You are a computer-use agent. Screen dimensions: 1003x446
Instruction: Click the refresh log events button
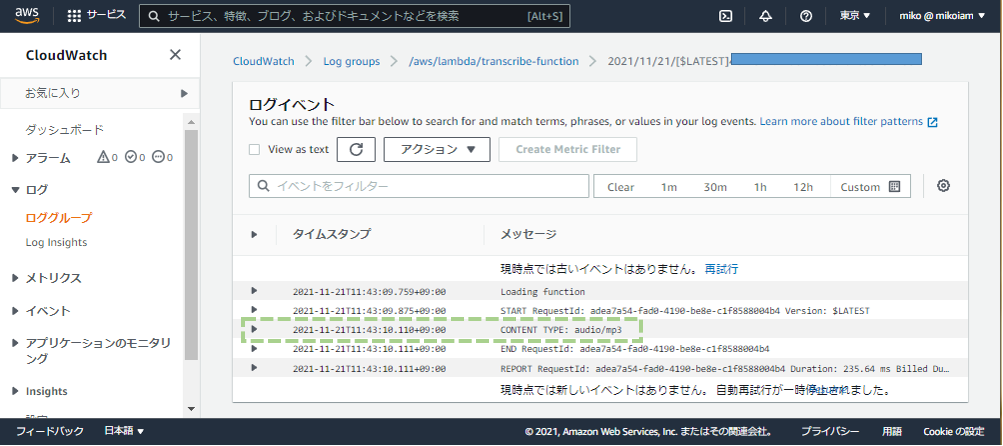coord(356,149)
